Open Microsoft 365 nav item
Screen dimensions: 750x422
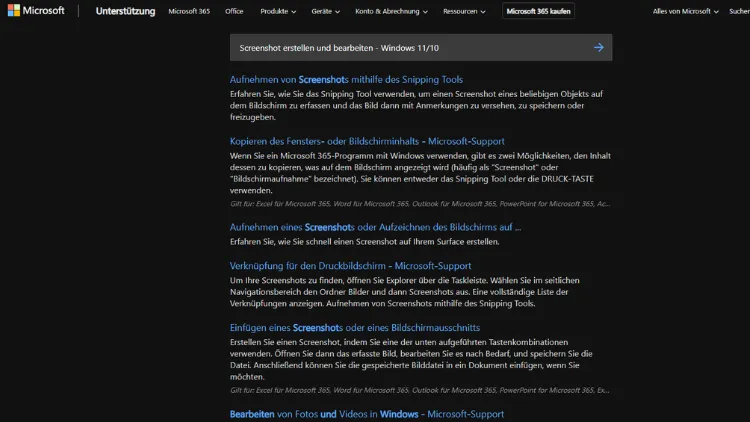click(x=189, y=11)
